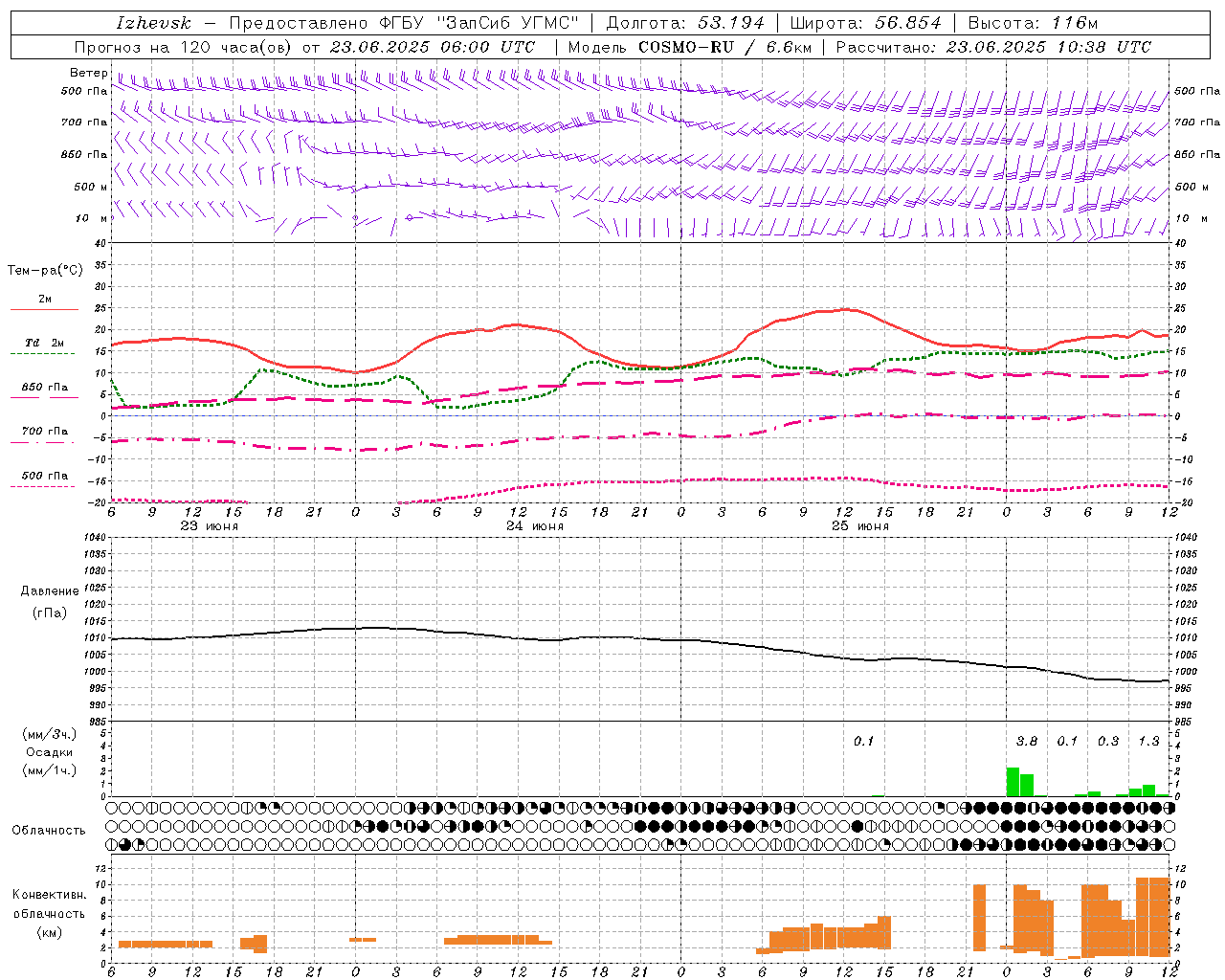Click the right-side '10 м' wind level label
1225x980 pixels.
click(1191, 218)
